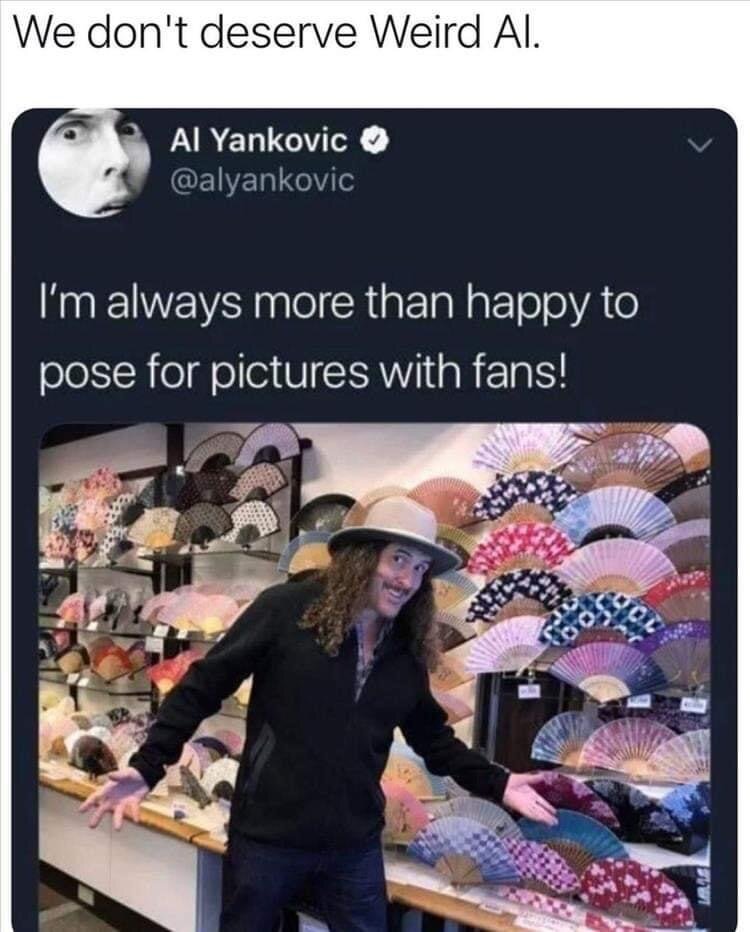The height and width of the screenshot is (932, 750).
Task: Open the attached photo of the fan shop
Action: [375, 677]
